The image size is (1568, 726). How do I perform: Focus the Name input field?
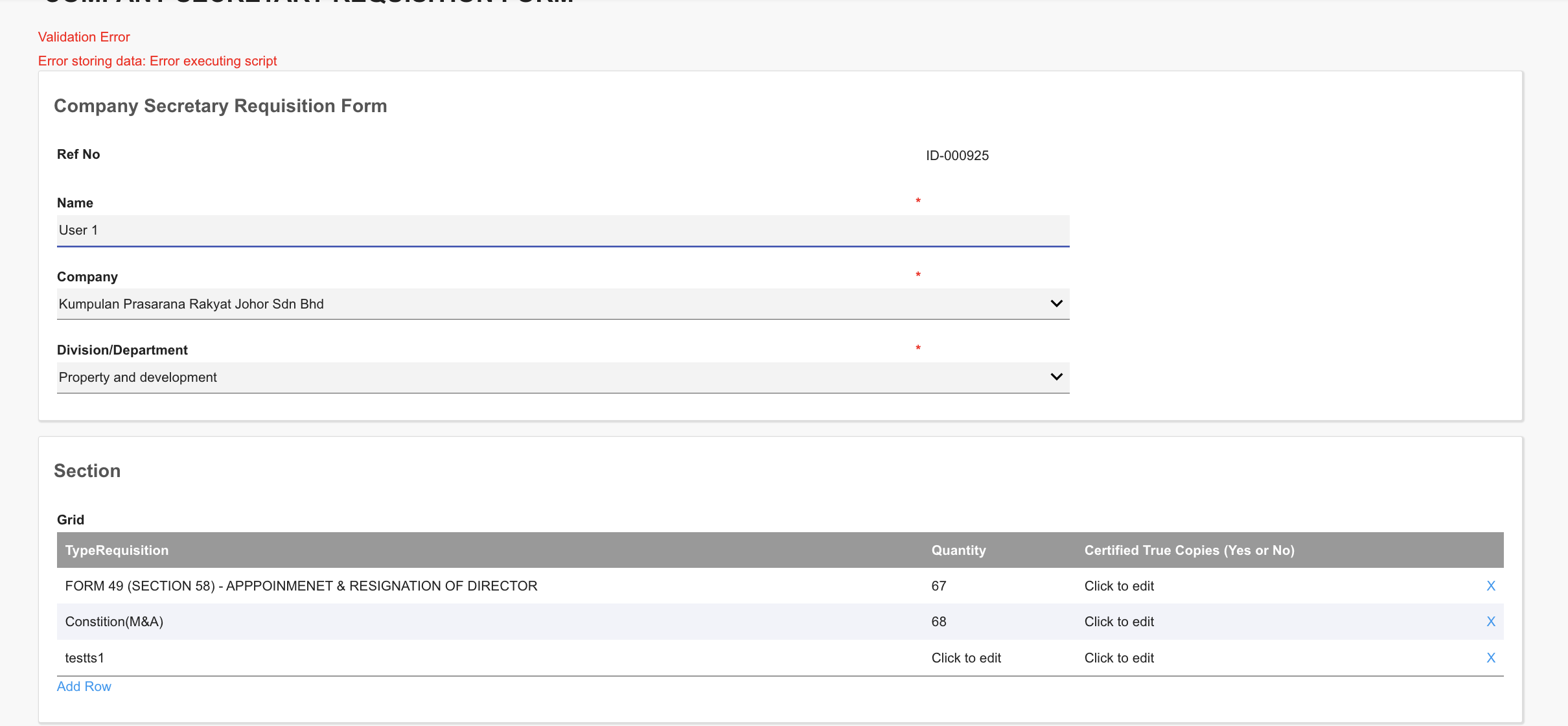(x=562, y=231)
